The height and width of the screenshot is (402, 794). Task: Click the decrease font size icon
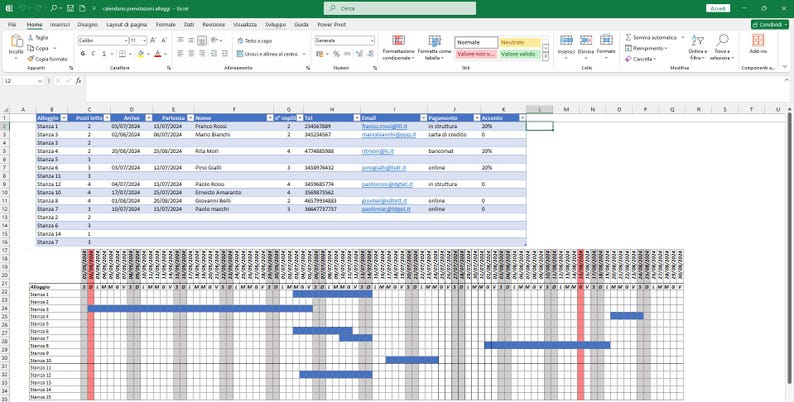pyautogui.click(x=164, y=40)
